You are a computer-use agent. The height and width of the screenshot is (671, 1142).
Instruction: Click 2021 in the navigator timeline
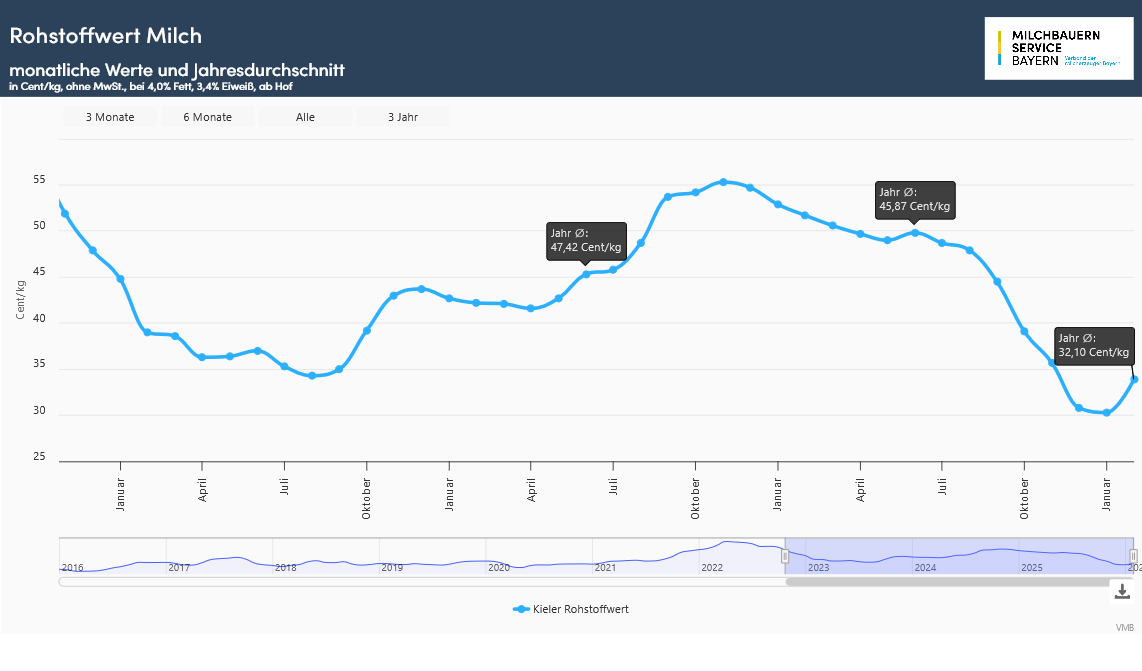tap(605, 567)
